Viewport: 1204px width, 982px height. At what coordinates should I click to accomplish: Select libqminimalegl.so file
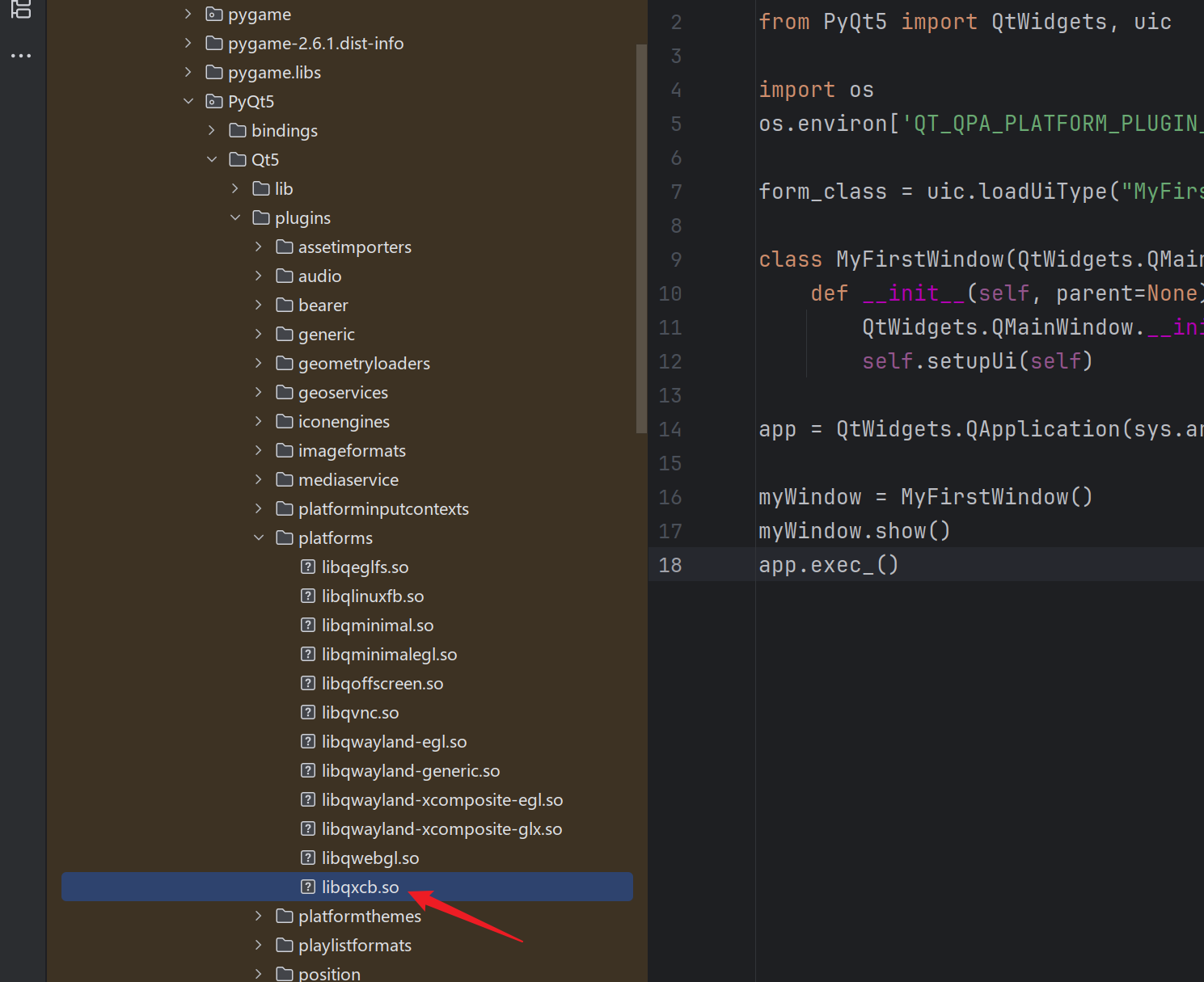389,654
